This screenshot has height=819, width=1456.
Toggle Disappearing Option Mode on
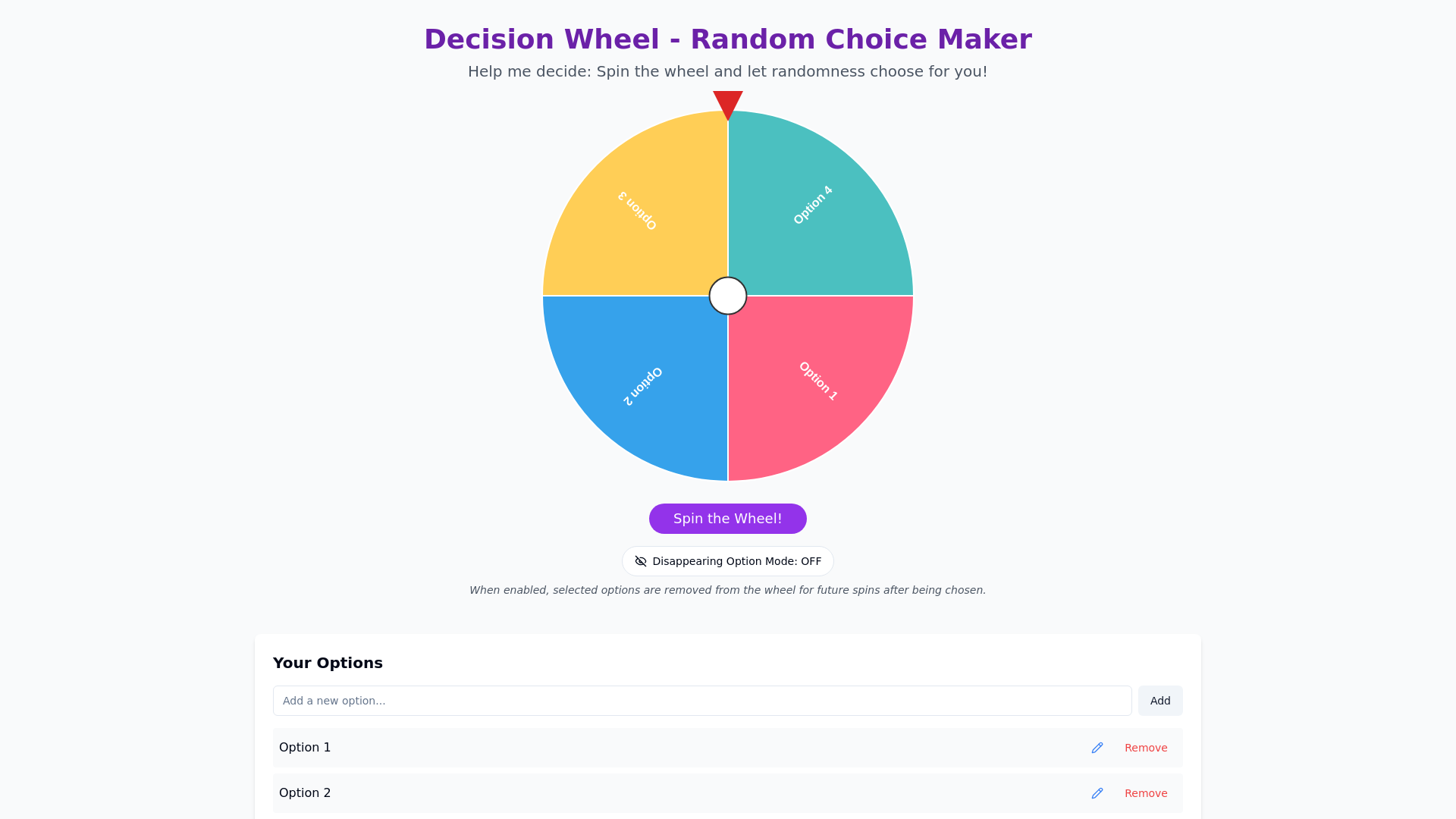(727, 561)
